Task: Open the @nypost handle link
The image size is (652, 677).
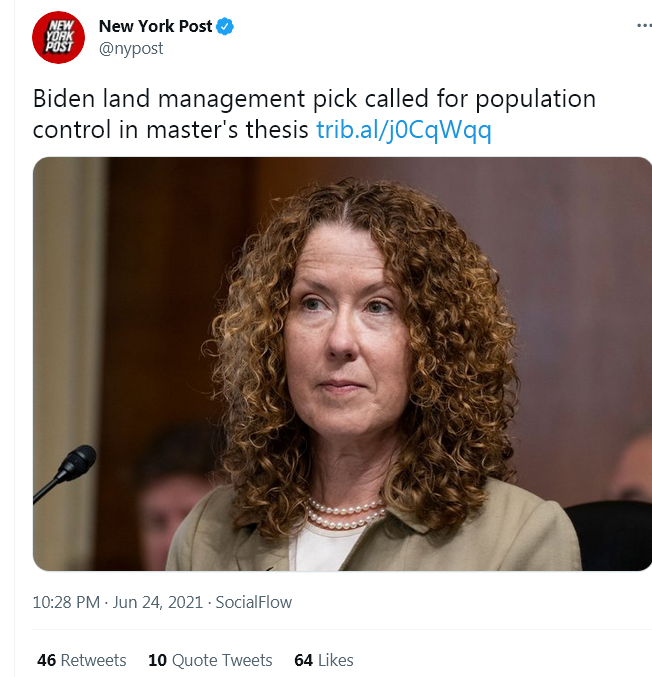Action: coord(131,48)
